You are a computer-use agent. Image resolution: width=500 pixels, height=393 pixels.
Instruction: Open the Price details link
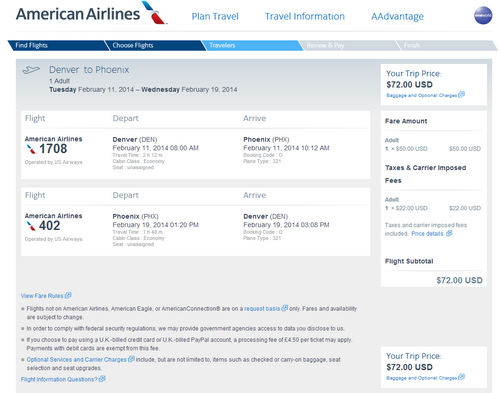427,234
